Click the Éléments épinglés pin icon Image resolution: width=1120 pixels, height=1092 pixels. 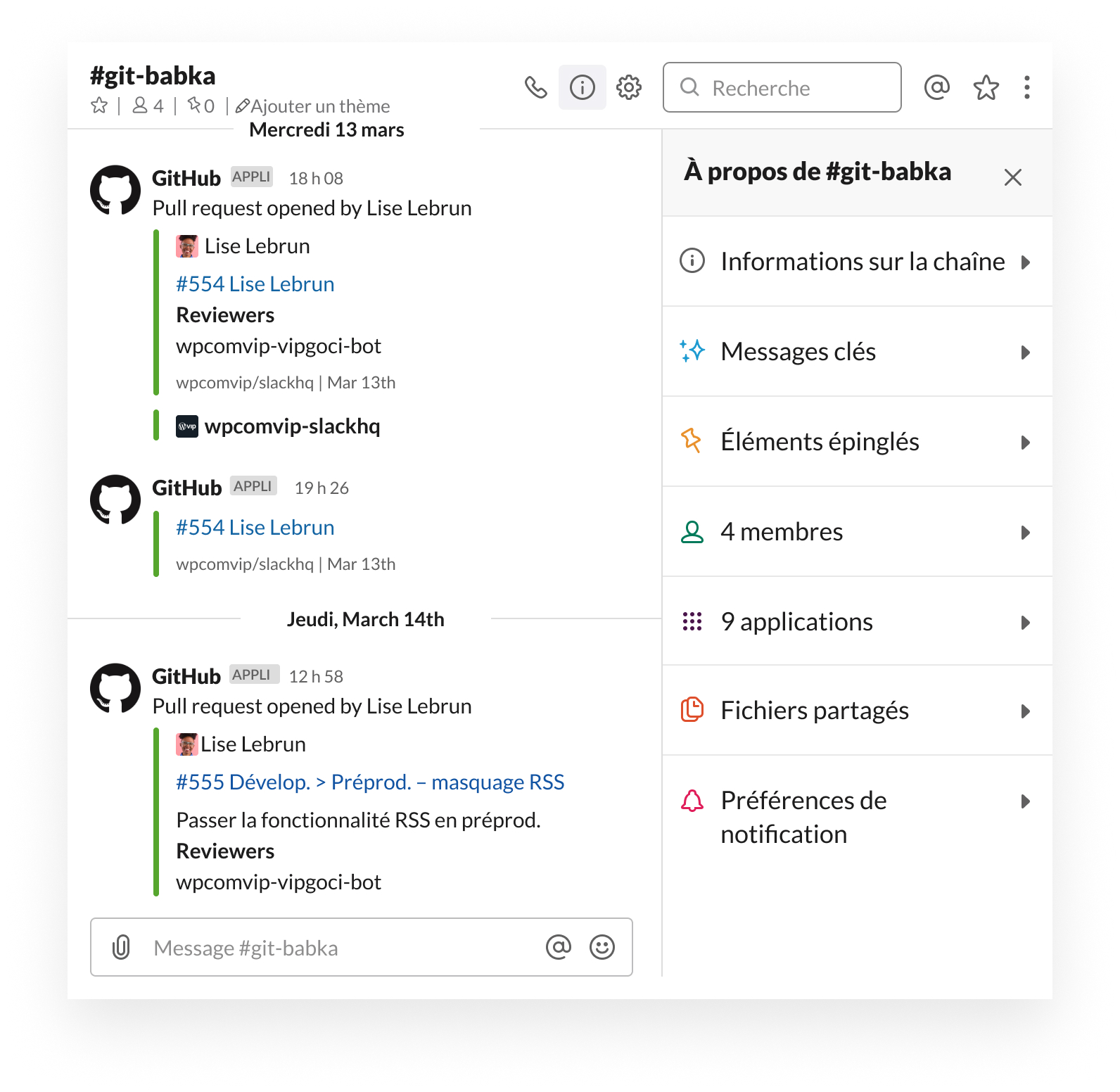click(692, 440)
